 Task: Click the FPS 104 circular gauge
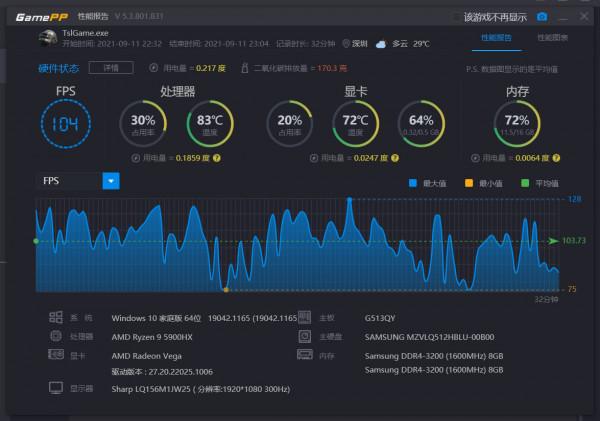(66, 124)
